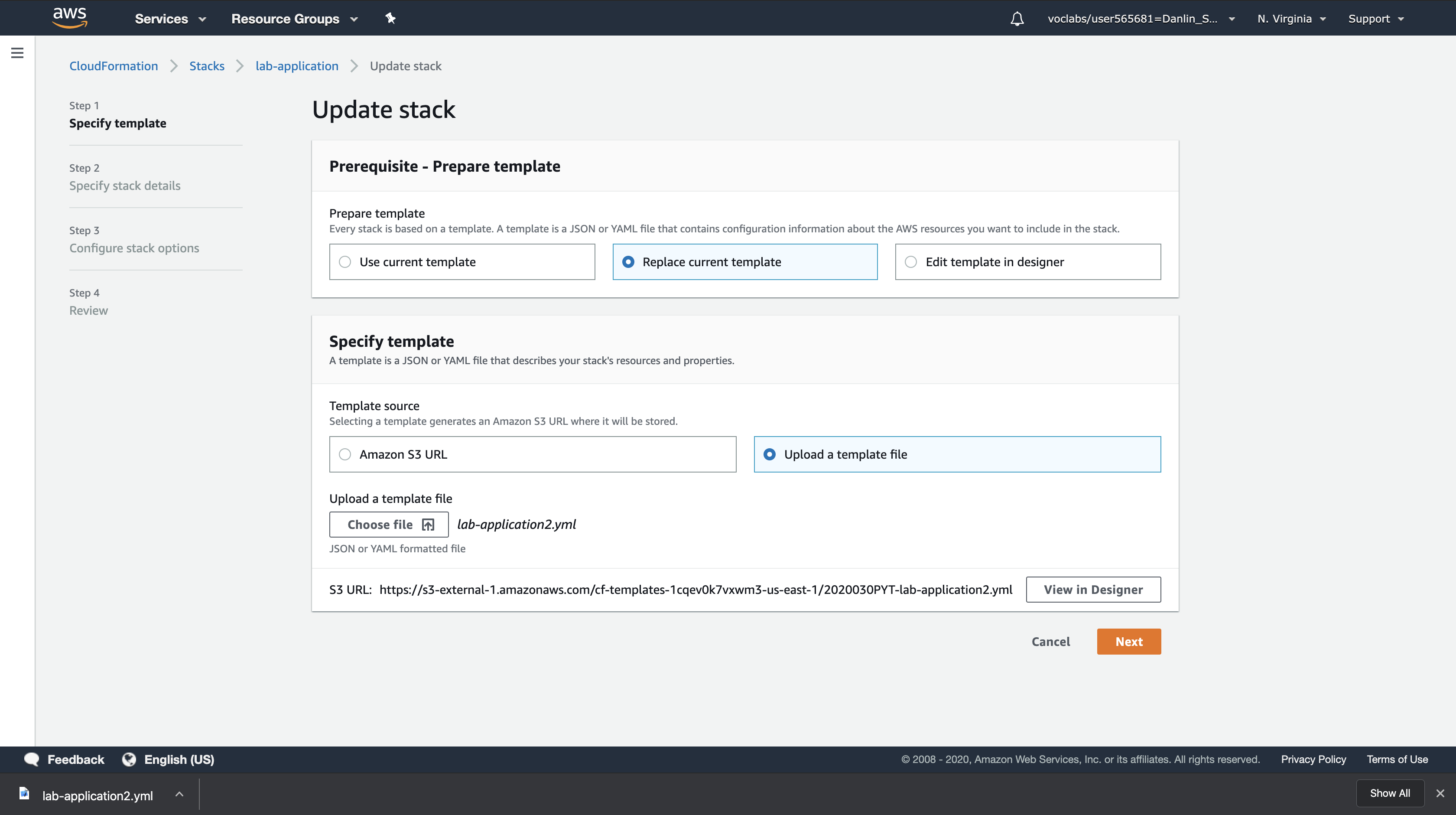The width and height of the screenshot is (1456, 815).
Task: Open the hamburger side navigation menu
Action: pos(17,53)
